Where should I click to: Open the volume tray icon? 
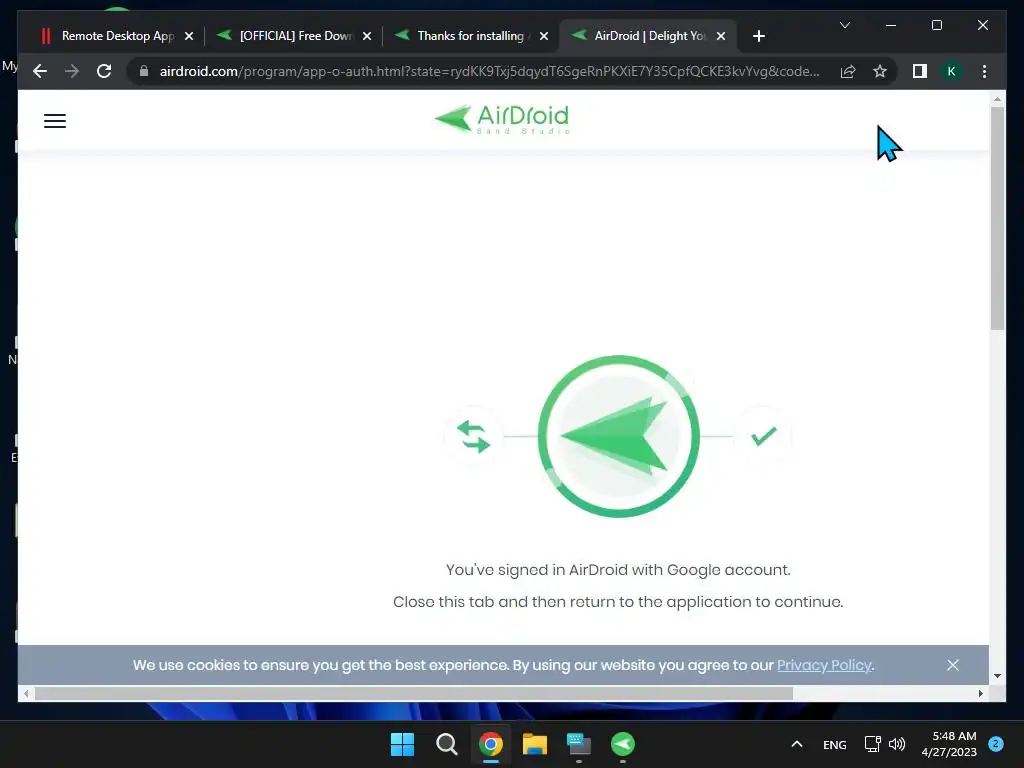[x=897, y=744]
